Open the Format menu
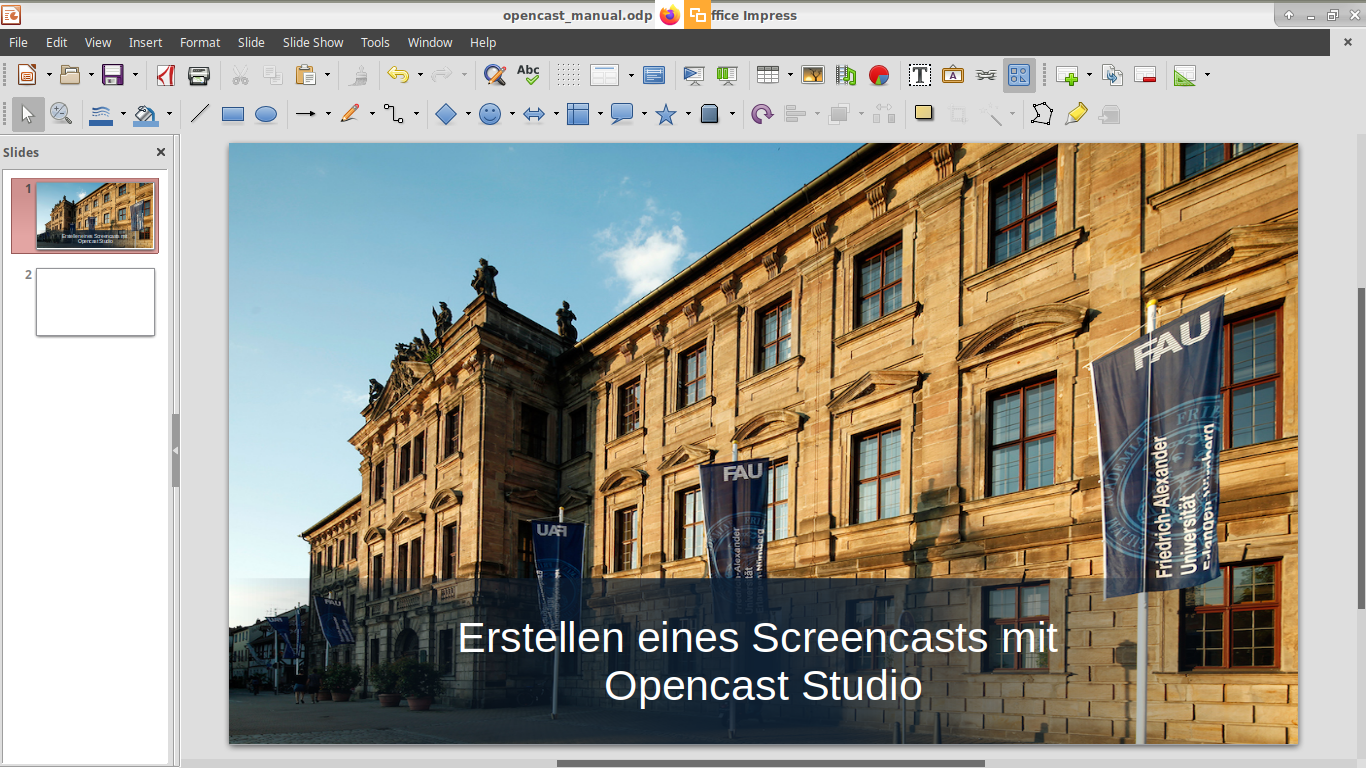This screenshot has height=768, width=1366. click(200, 42)
